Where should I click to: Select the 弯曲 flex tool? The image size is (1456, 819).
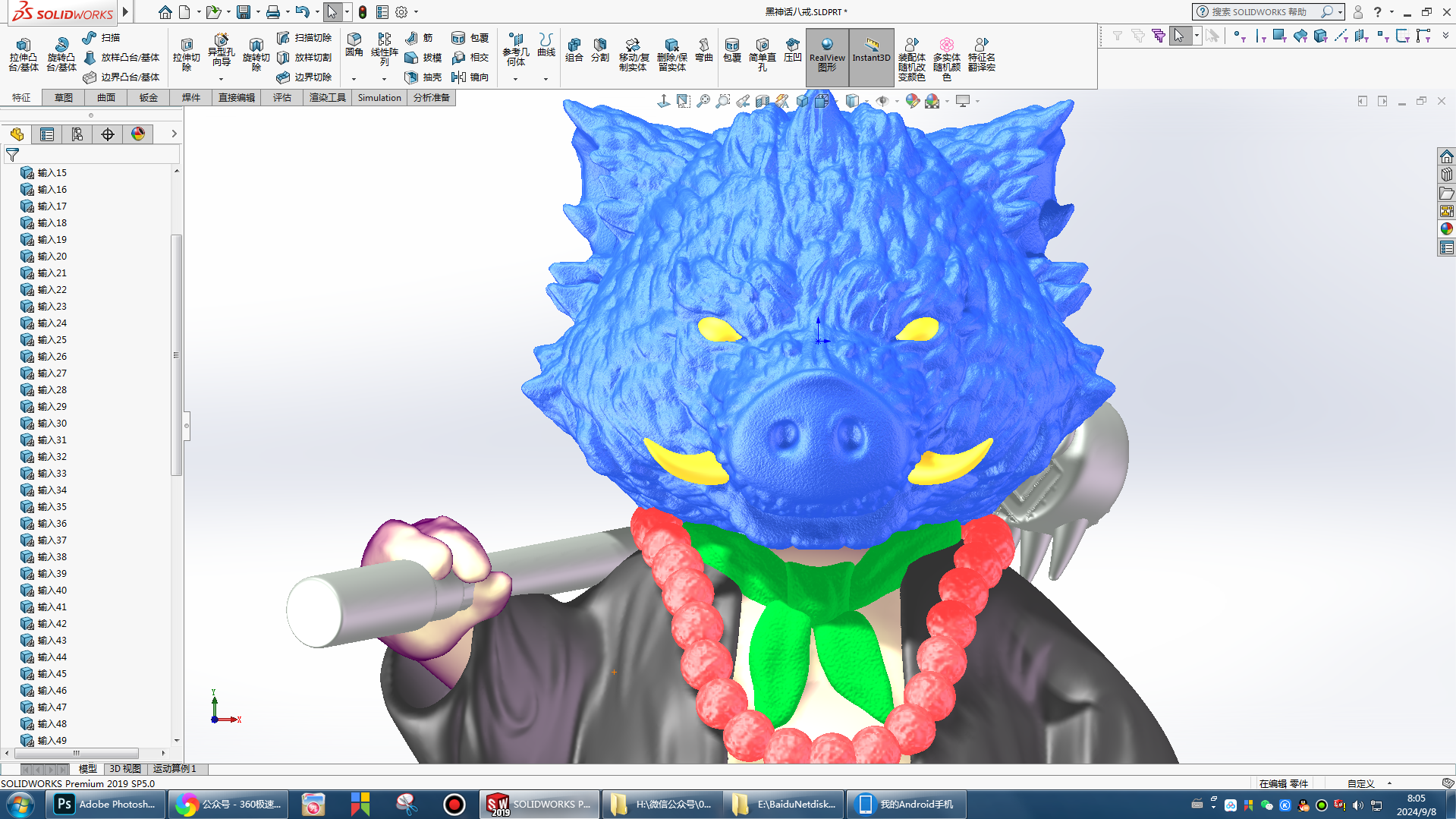(x=704, y=50)
